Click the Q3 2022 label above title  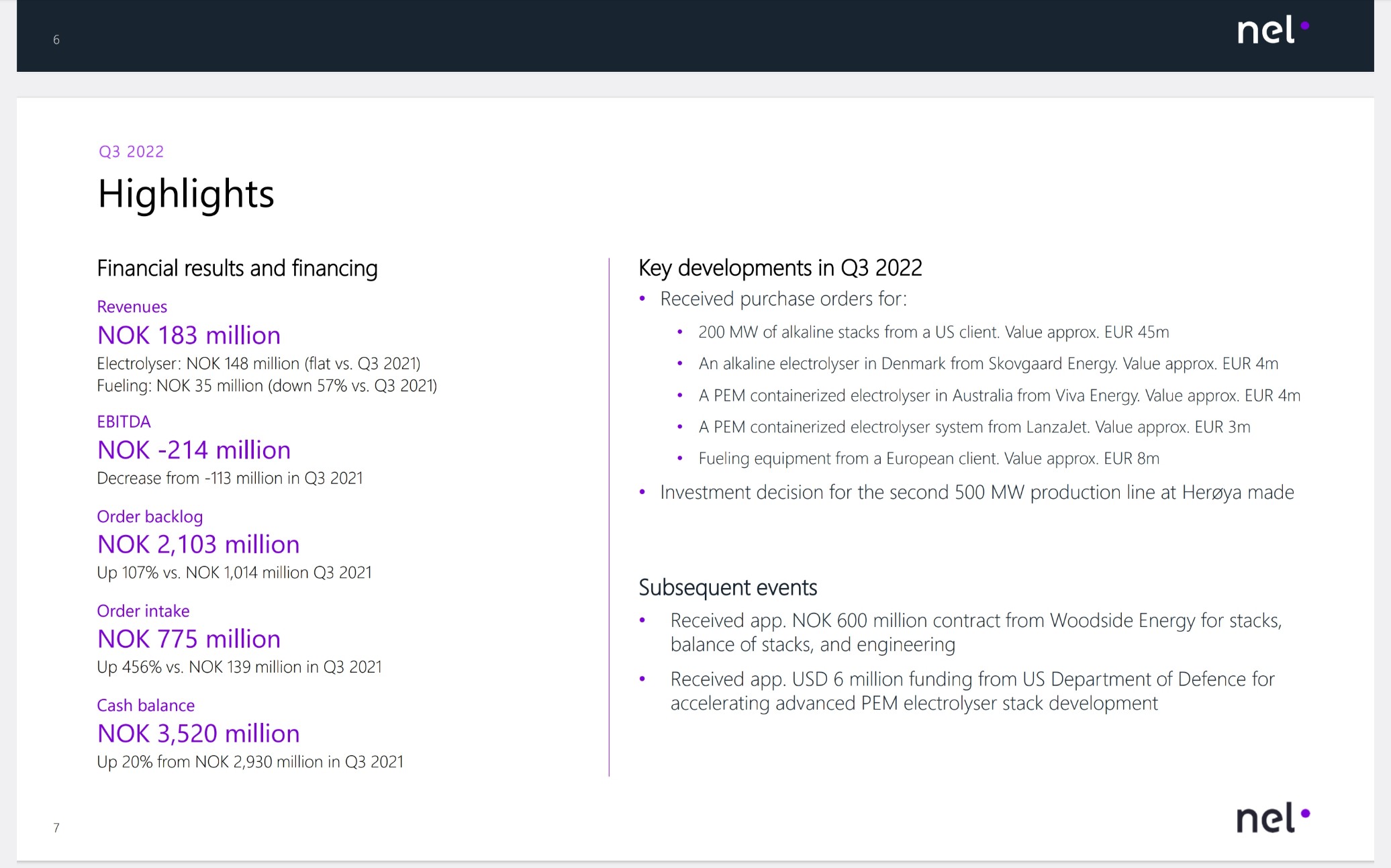[131, 152]
